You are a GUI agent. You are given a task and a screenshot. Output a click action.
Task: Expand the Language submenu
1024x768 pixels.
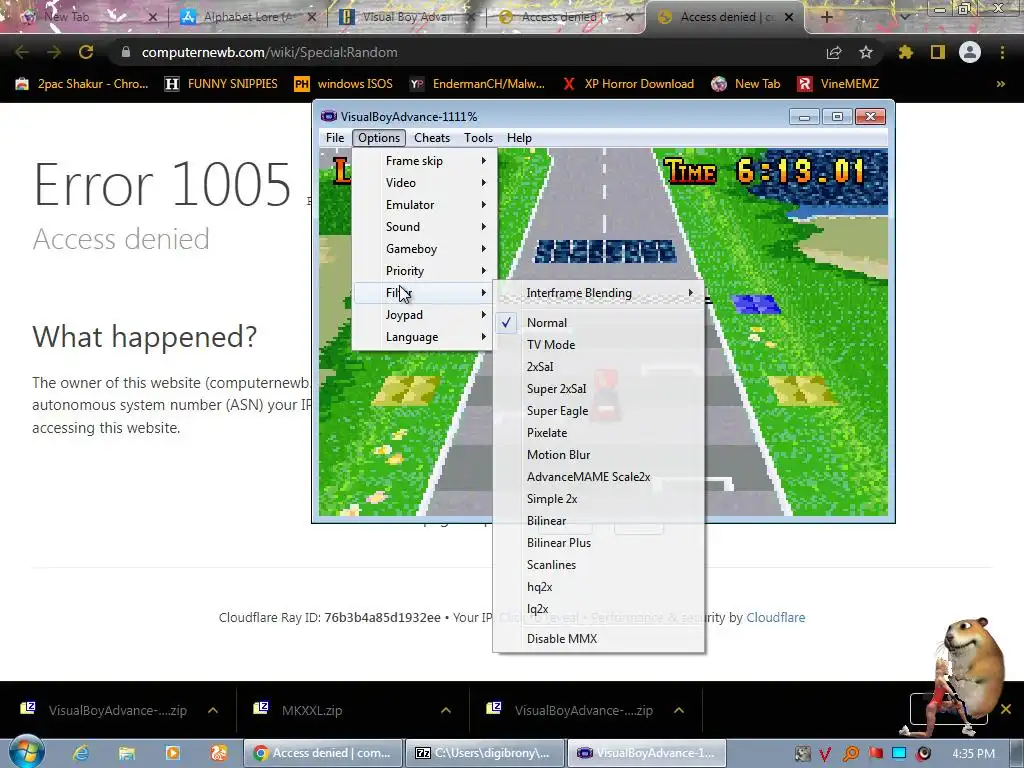coord(424,337)
